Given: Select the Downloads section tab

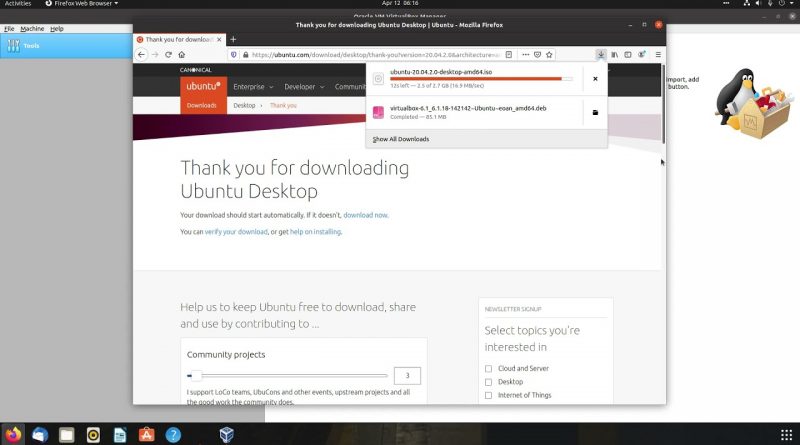Looking at the screenshot, I should (202, 105).
